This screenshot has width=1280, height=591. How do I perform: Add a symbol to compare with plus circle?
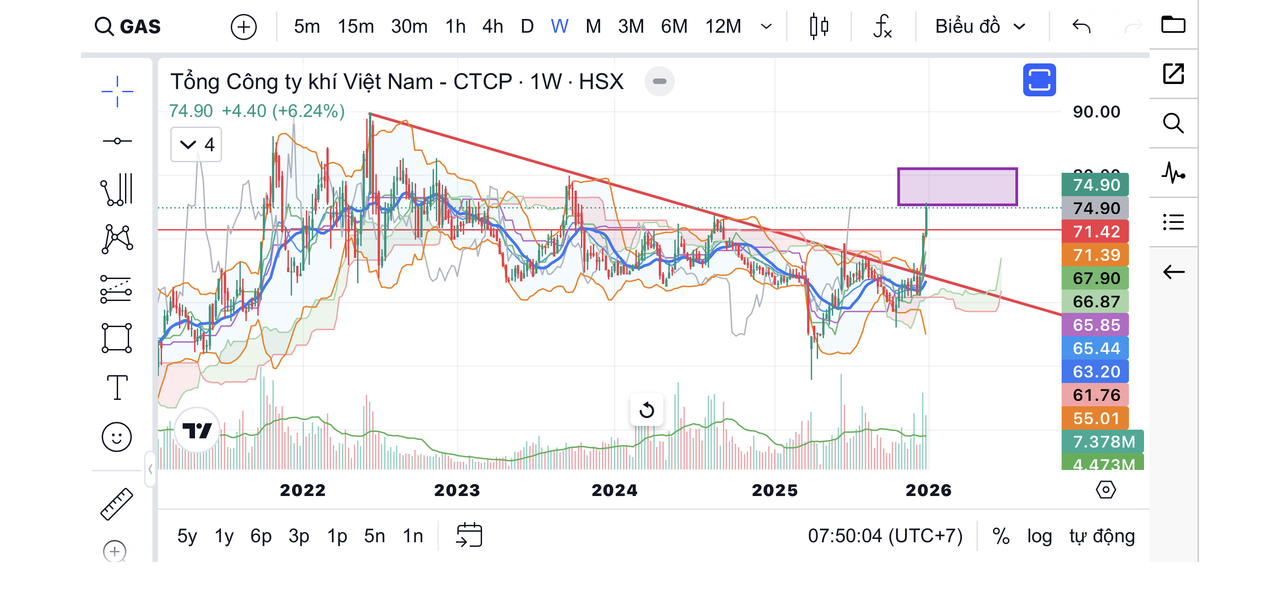[x=244, y=27]
